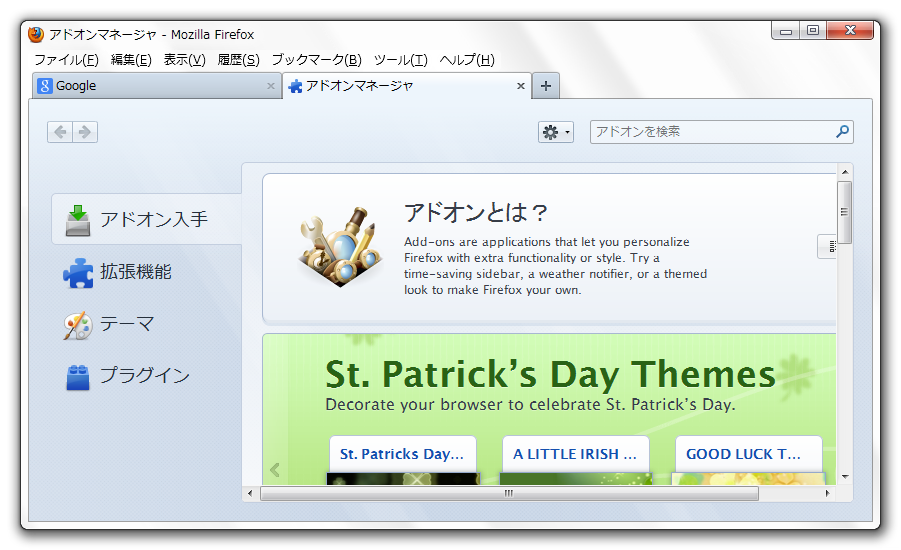
Task: Click the partially visible list button at right
Action: point(827,247)
